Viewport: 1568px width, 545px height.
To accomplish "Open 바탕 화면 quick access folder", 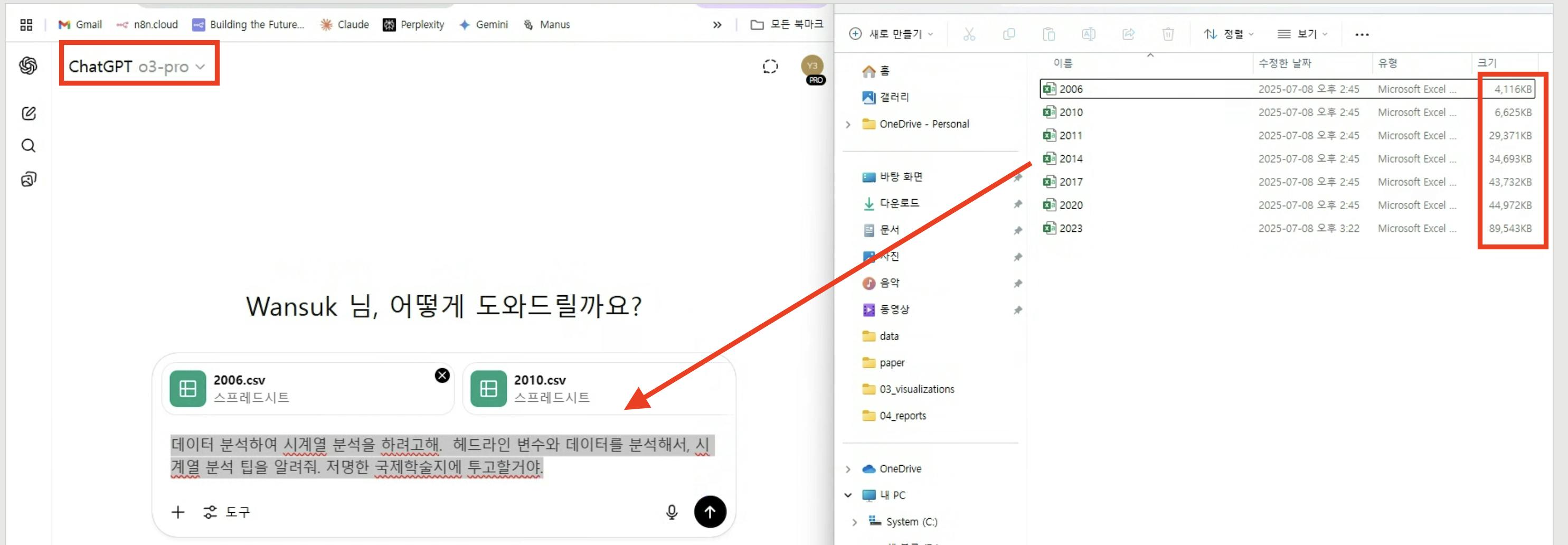I will click(x=892, y=177).
